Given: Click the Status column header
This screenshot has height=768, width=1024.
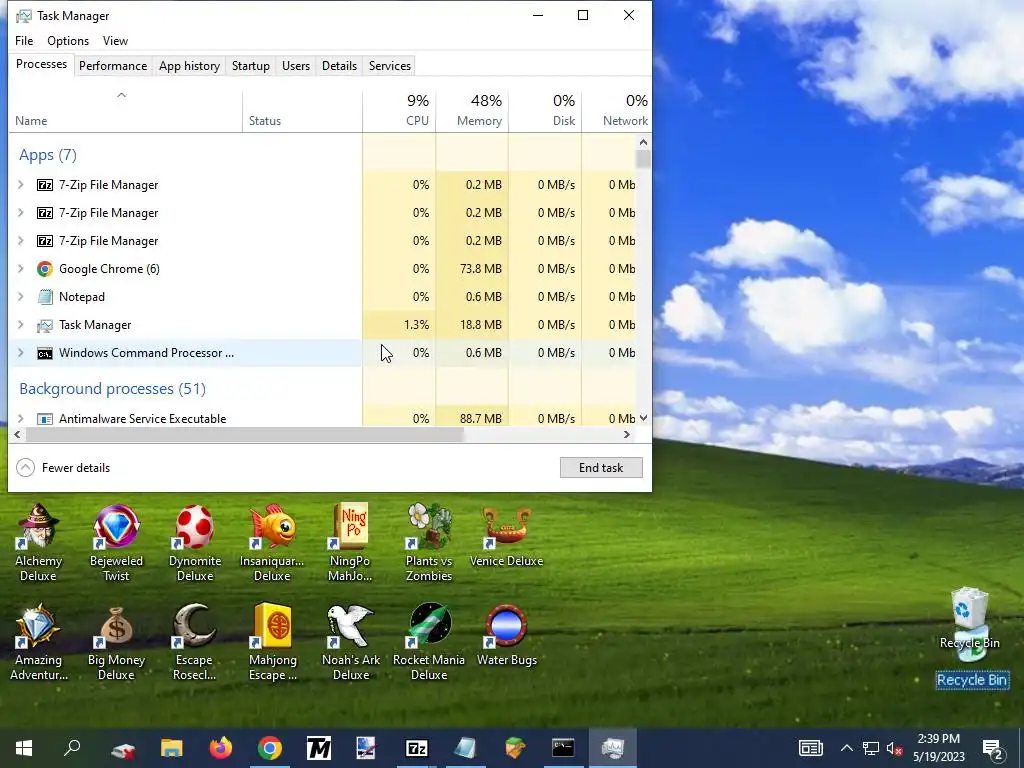Looking at the screenshot, I should (302, 111).
